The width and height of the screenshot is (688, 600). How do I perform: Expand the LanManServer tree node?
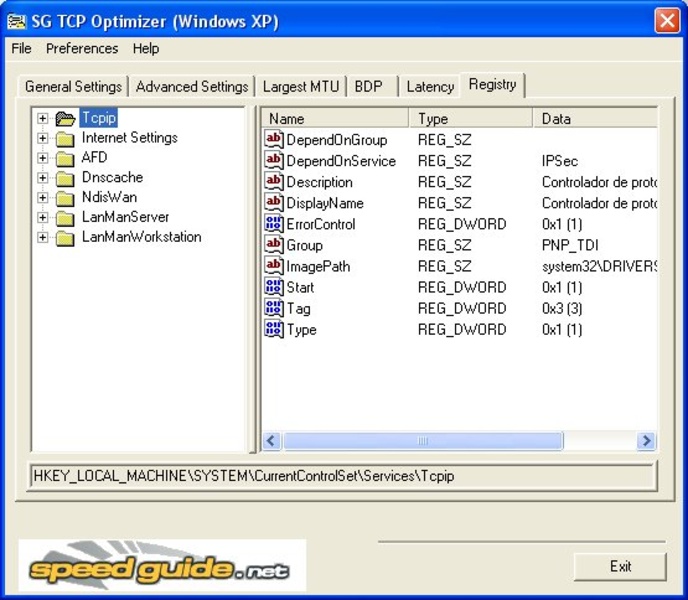[x=43, y=217]
